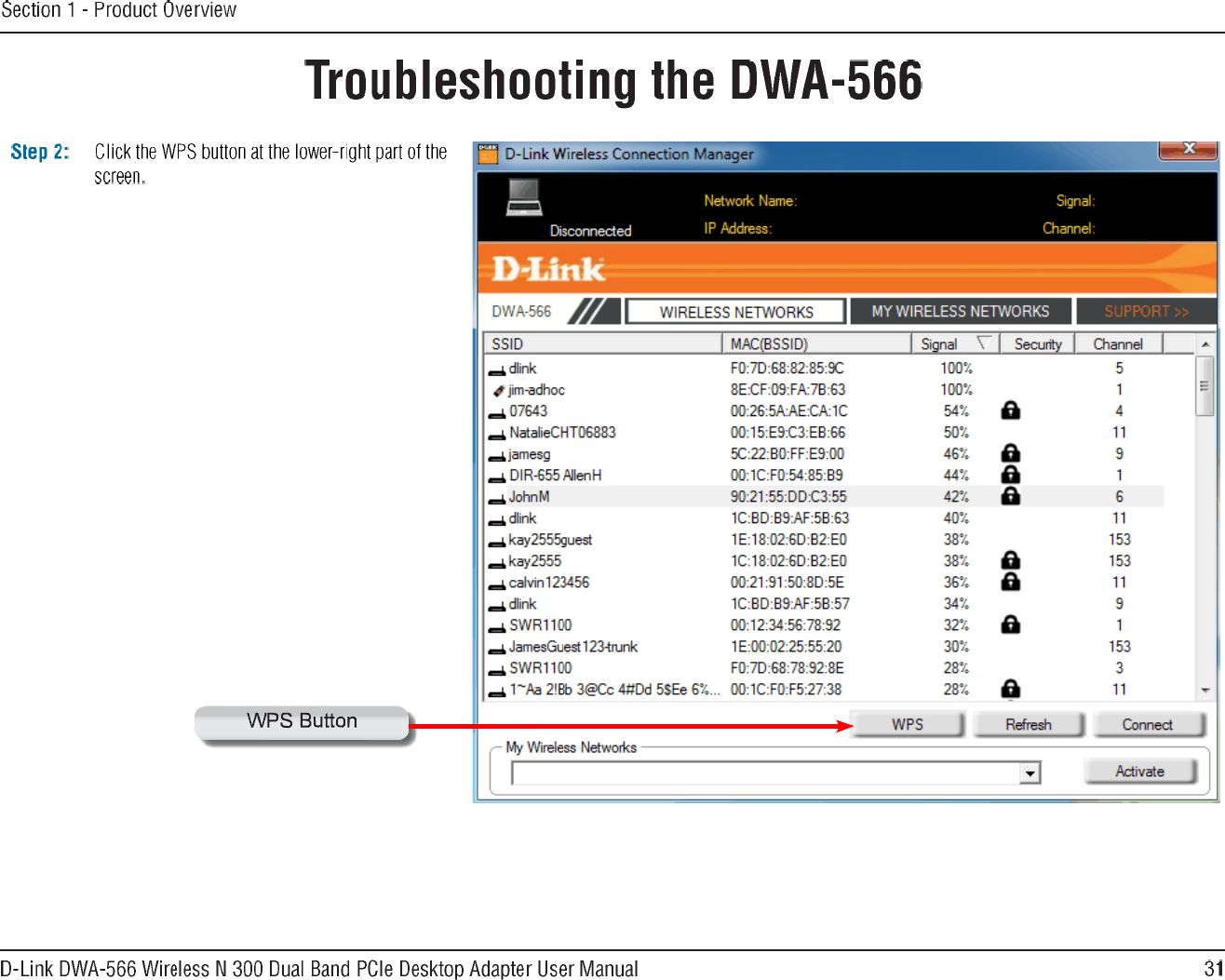
Task: Click the 54% signal value
Action: point(956,411)
